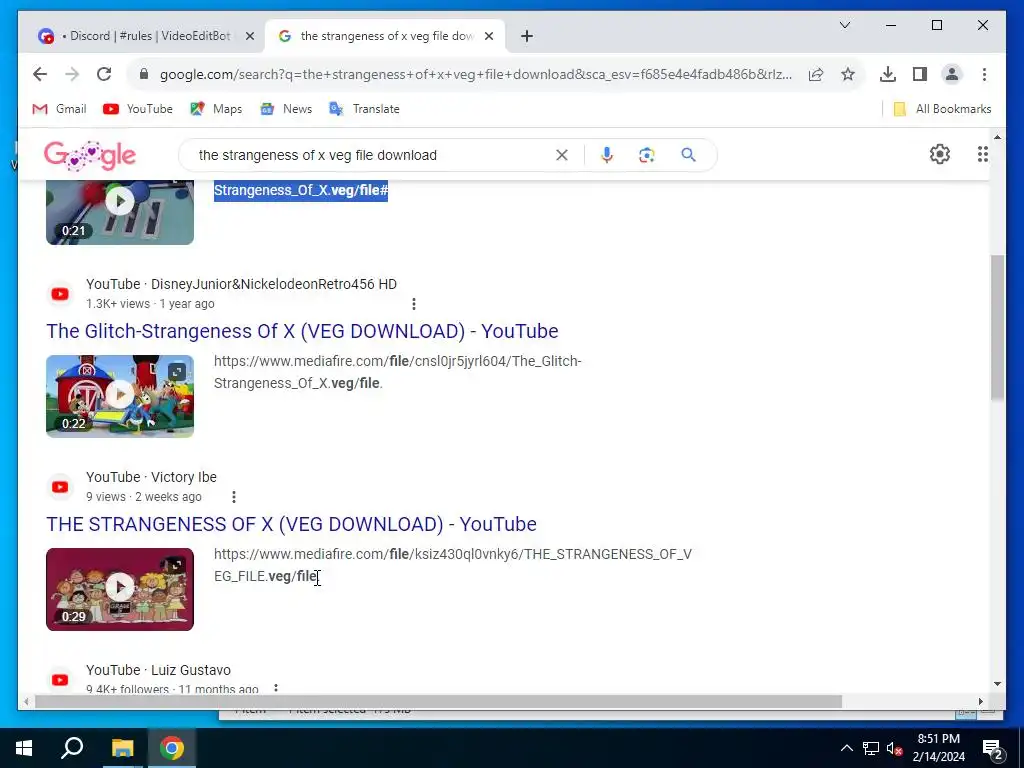Open News bookmark
The height and width of the screenshot is (768, 1024).
tap(286, 109)
